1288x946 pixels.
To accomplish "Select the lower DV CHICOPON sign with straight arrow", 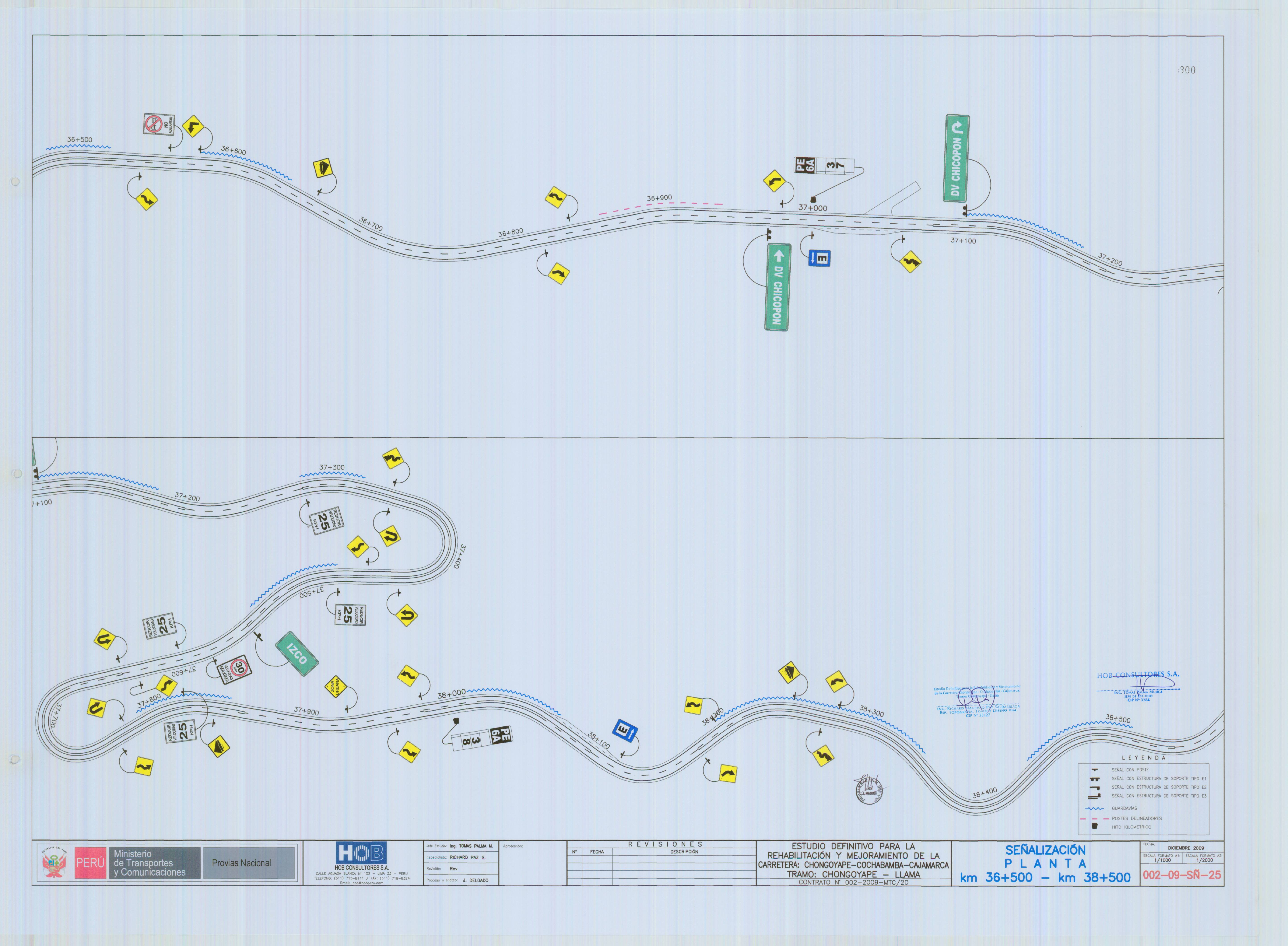I will (x=777, y=287).
